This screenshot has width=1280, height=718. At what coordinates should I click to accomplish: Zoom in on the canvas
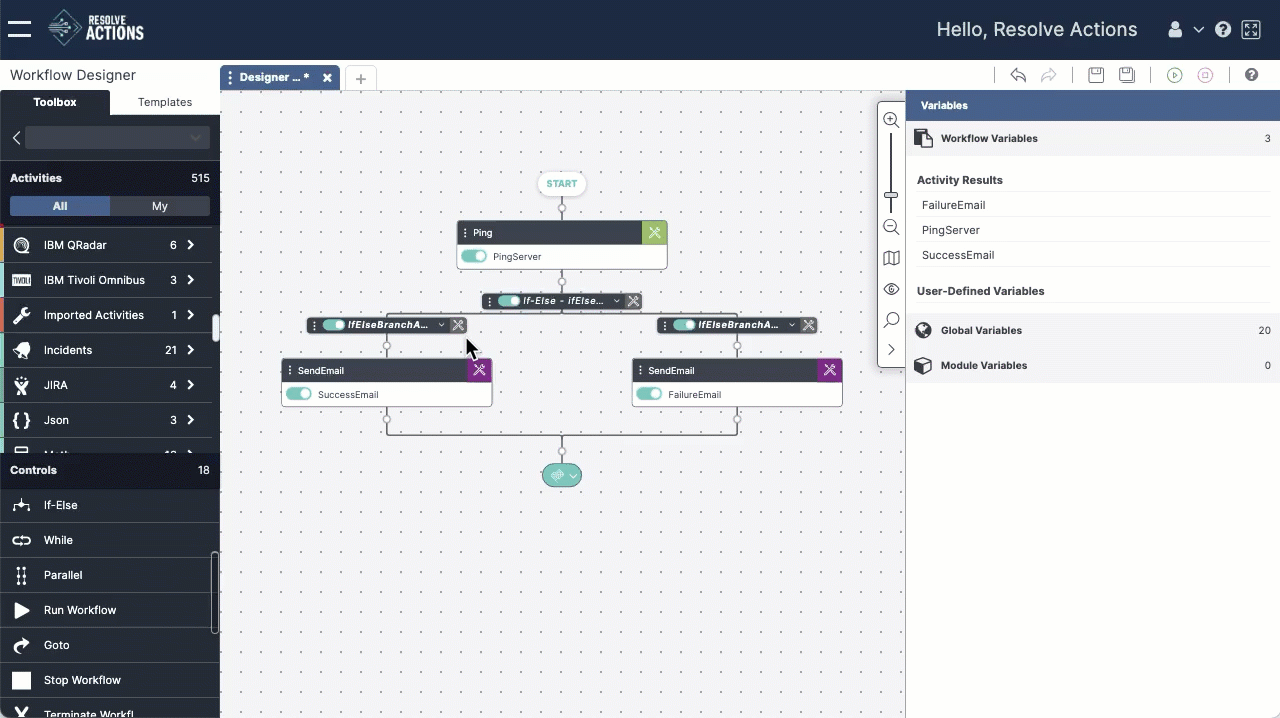(x=891, y=120)
